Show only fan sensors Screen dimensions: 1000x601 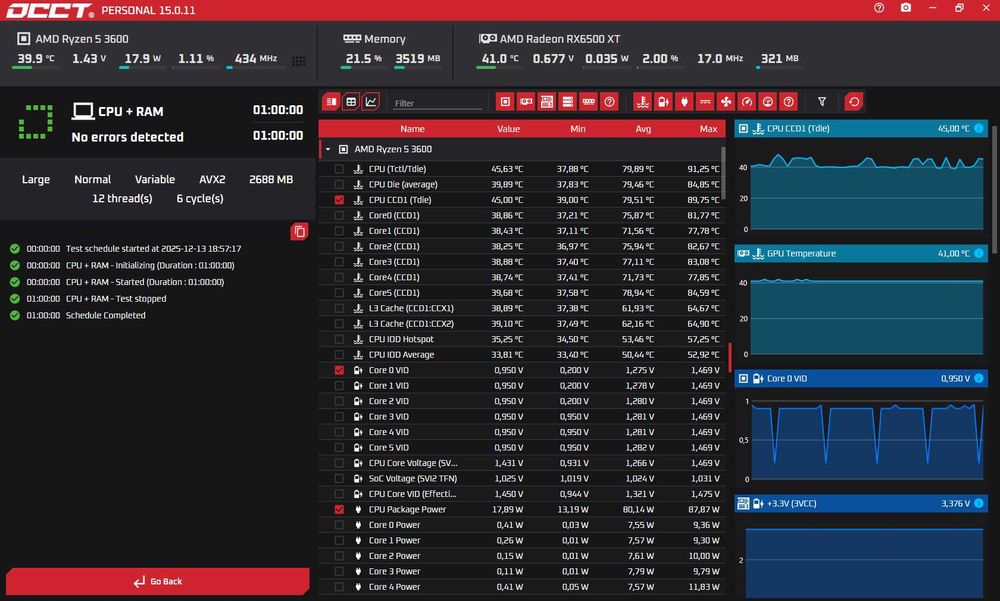pyautogui.click(x=726, y=101)
